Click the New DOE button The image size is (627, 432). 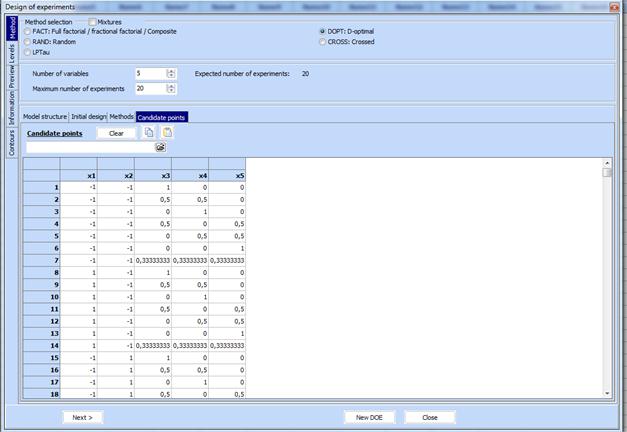coord(369,417)
